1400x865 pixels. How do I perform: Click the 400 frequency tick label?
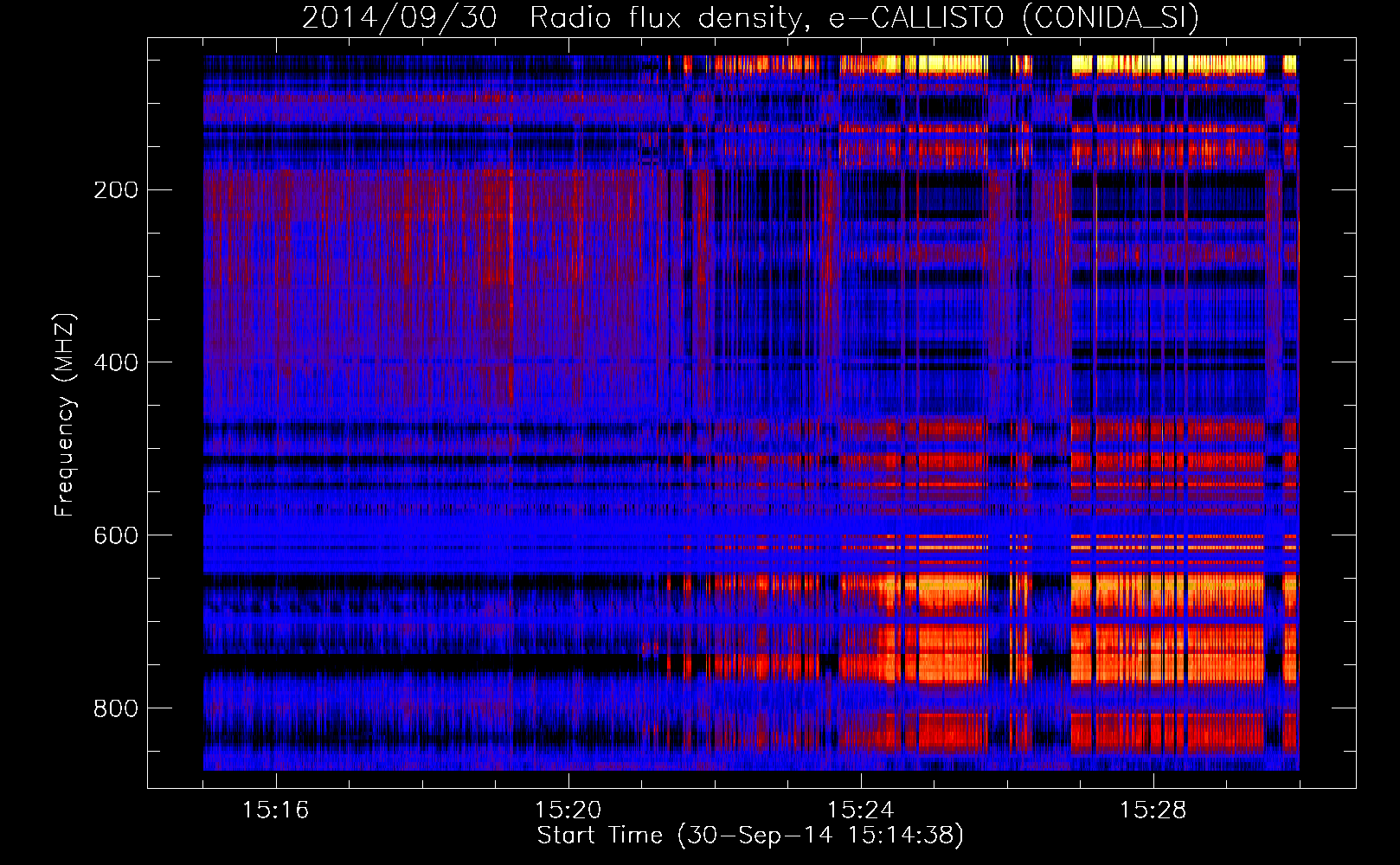(116, 362)
